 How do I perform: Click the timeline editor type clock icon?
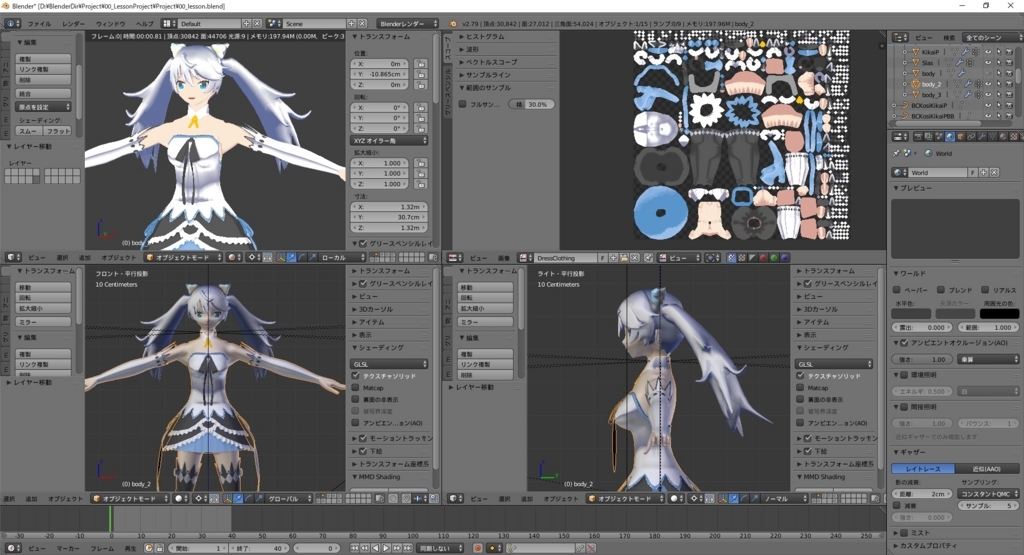coord(13,548)
